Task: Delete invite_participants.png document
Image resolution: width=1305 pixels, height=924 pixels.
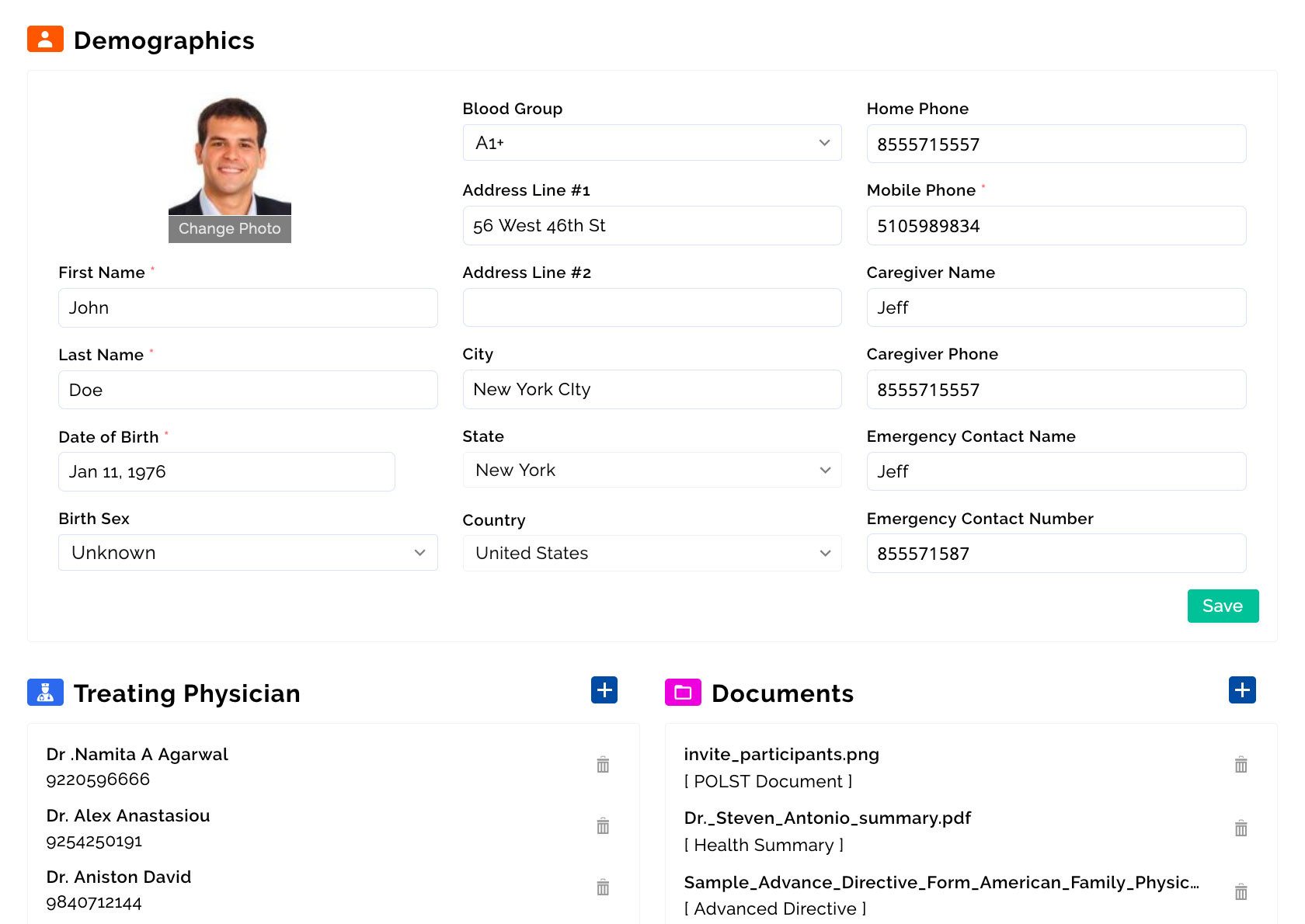Action: click(1241, 765)
